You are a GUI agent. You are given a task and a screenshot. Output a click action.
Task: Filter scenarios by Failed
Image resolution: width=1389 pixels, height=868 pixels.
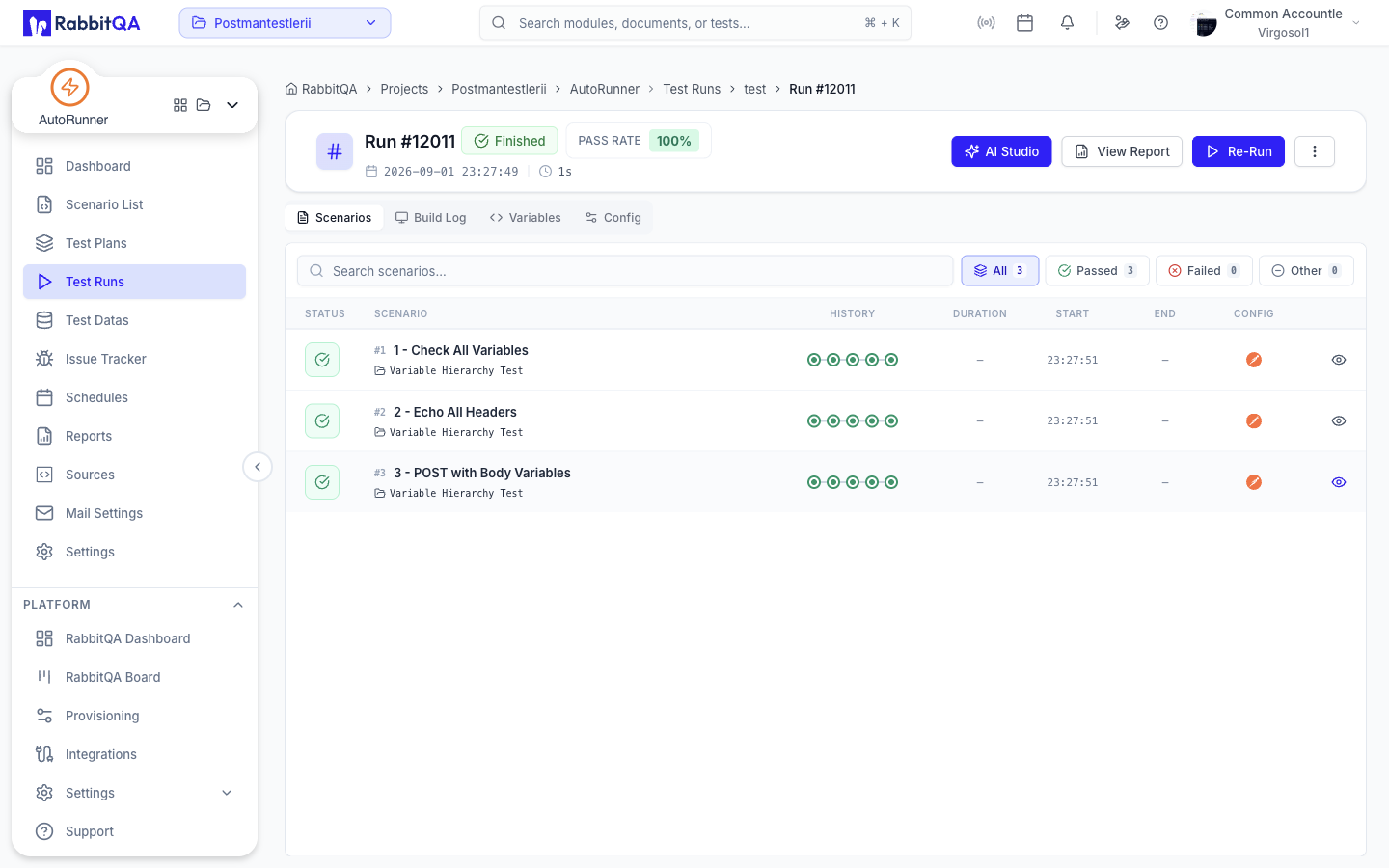coord(1204,271)
